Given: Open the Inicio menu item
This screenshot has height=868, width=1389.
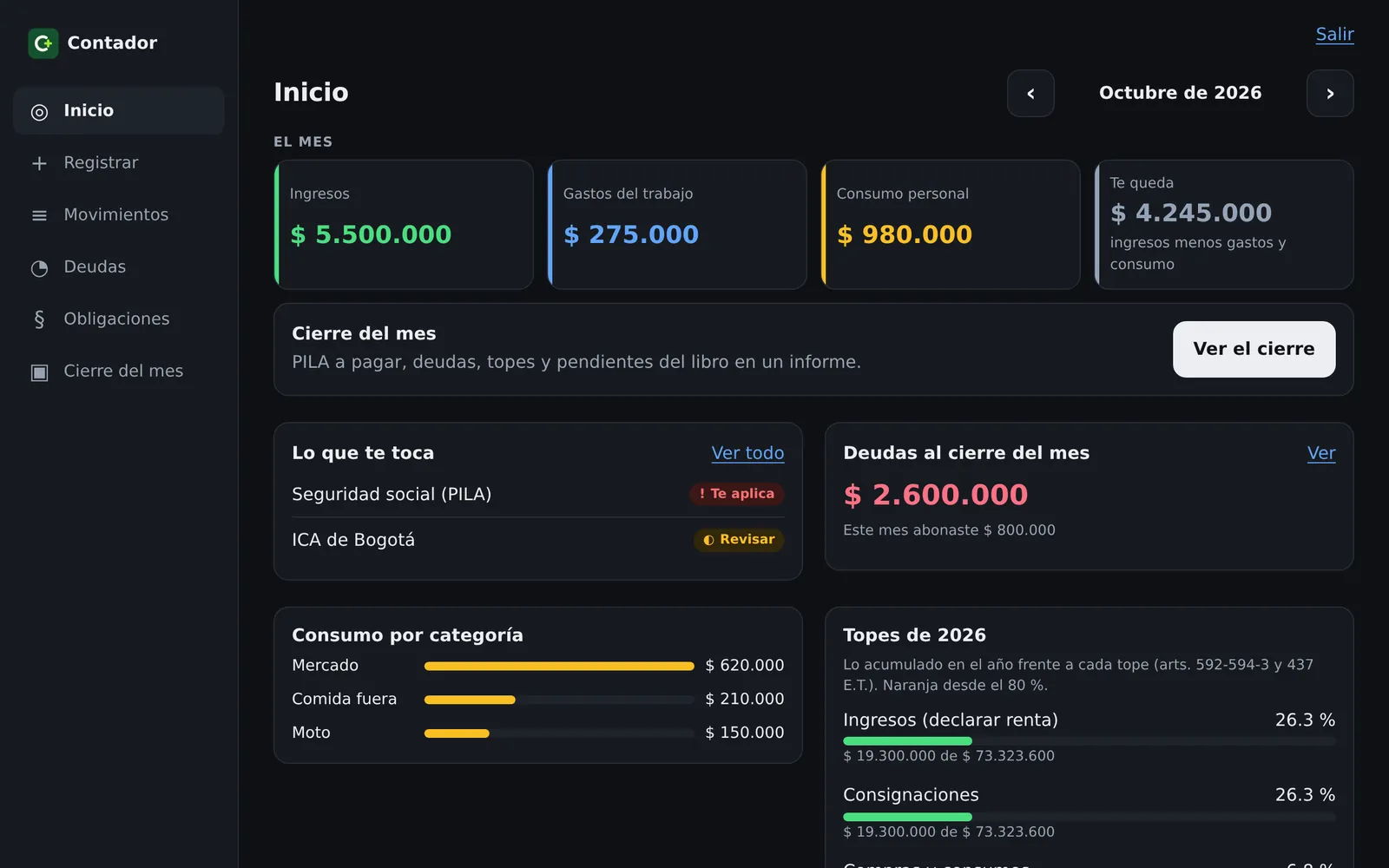Looking at the screenshot, I should coord(119,110).
